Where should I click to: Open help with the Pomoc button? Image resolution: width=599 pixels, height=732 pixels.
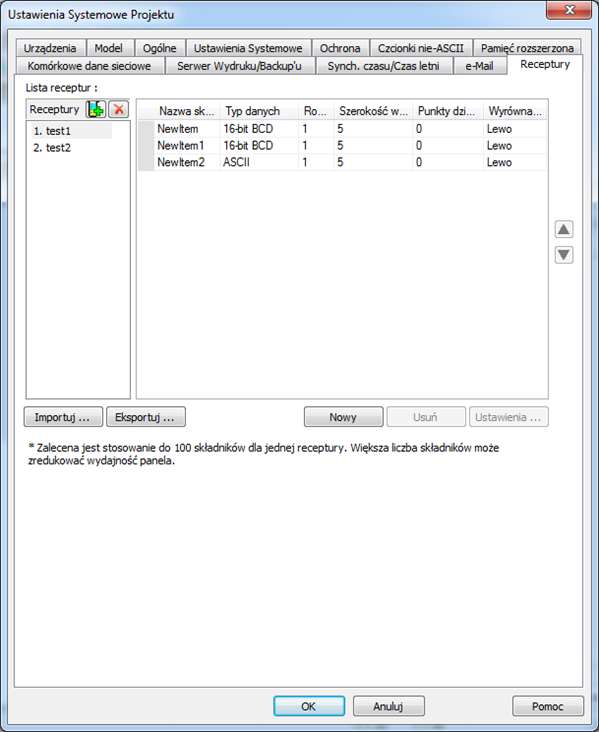pyautogui.click(x=548, y=706)
